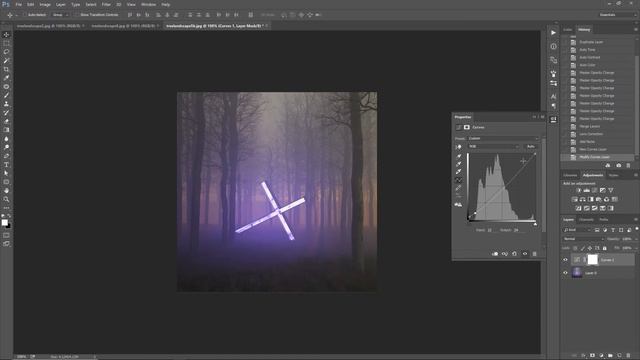Open the Image menu

click(x=45, y=4)
